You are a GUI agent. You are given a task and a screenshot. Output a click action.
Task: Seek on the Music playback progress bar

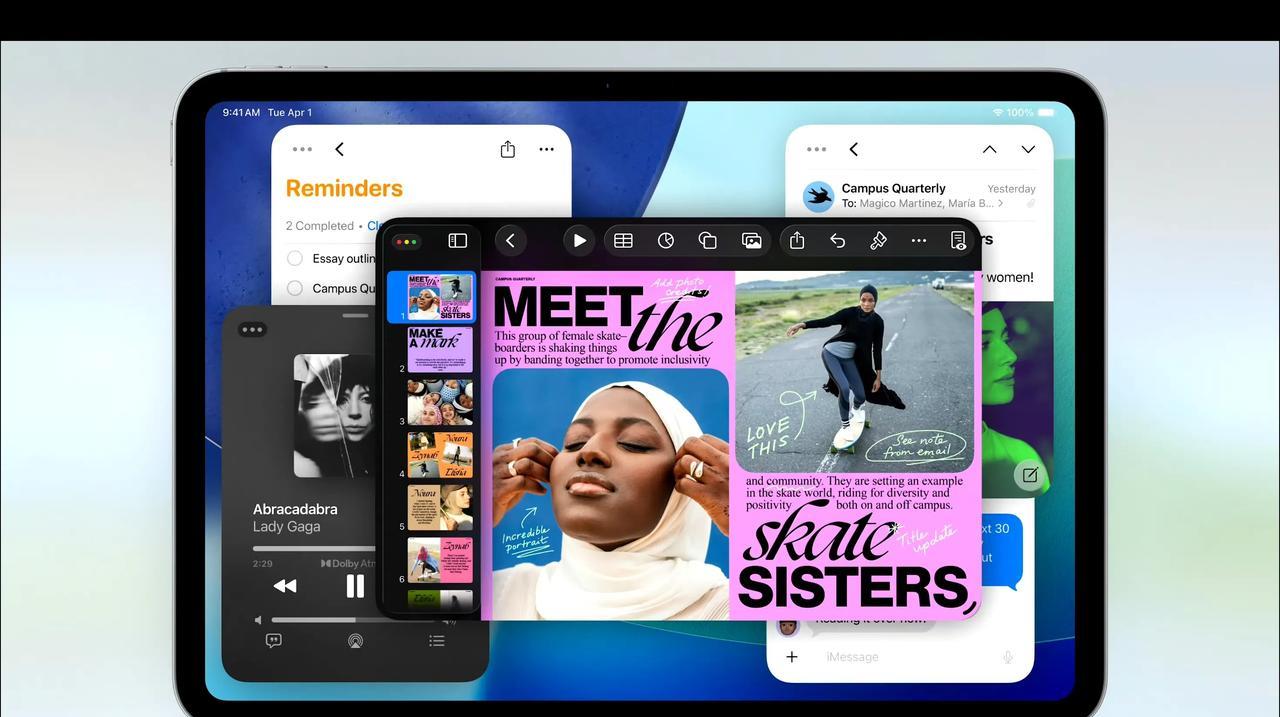pyautogui.click(x=315, y=548)
